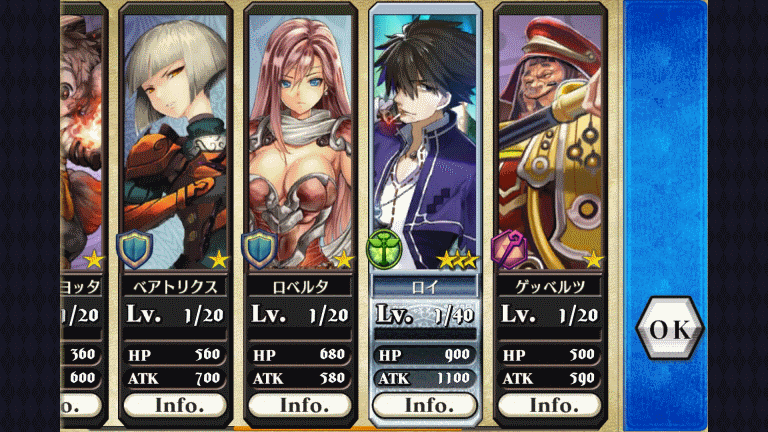Screen dimensions: 768x432
Task: Click the single star on ゲッベルツ card
Action: click(x=593, y=260)
